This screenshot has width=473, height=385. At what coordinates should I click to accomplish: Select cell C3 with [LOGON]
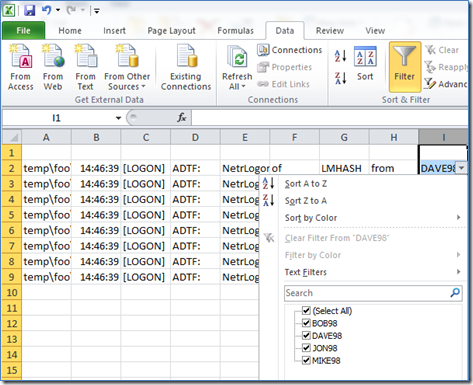point(146,184)
